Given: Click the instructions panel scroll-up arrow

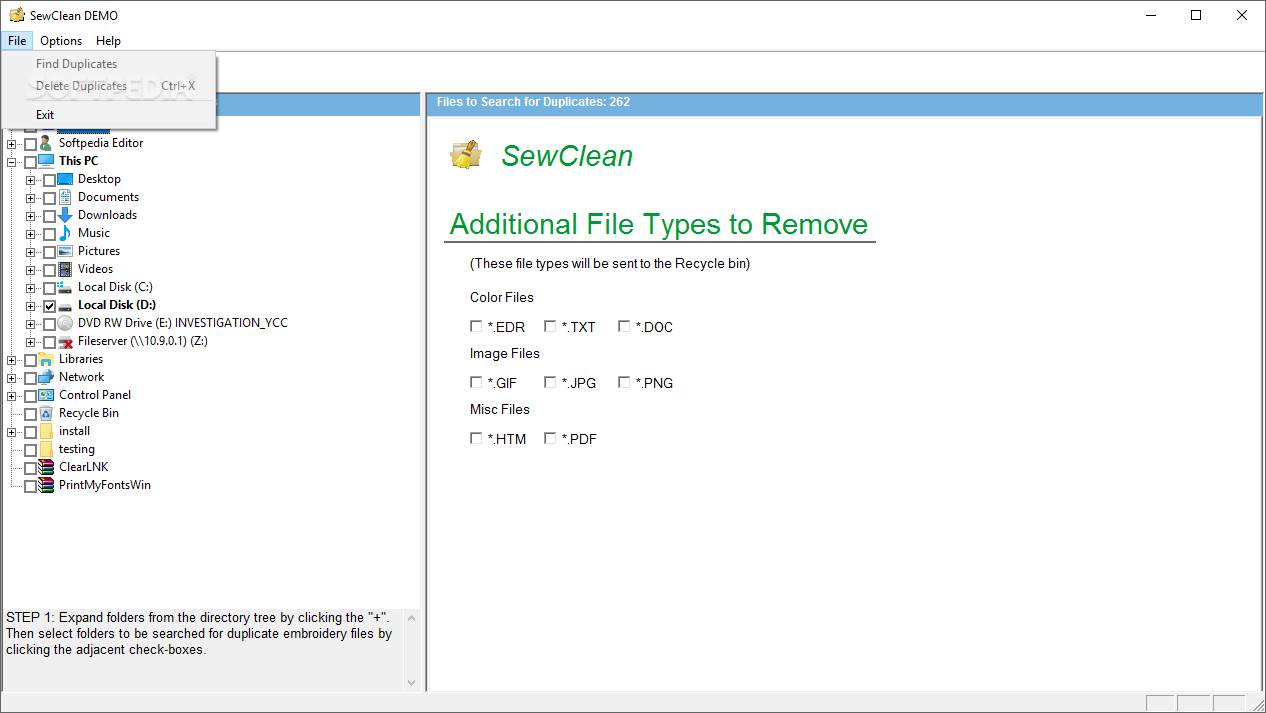Looking at the screenshot, I should coord(411,616).
